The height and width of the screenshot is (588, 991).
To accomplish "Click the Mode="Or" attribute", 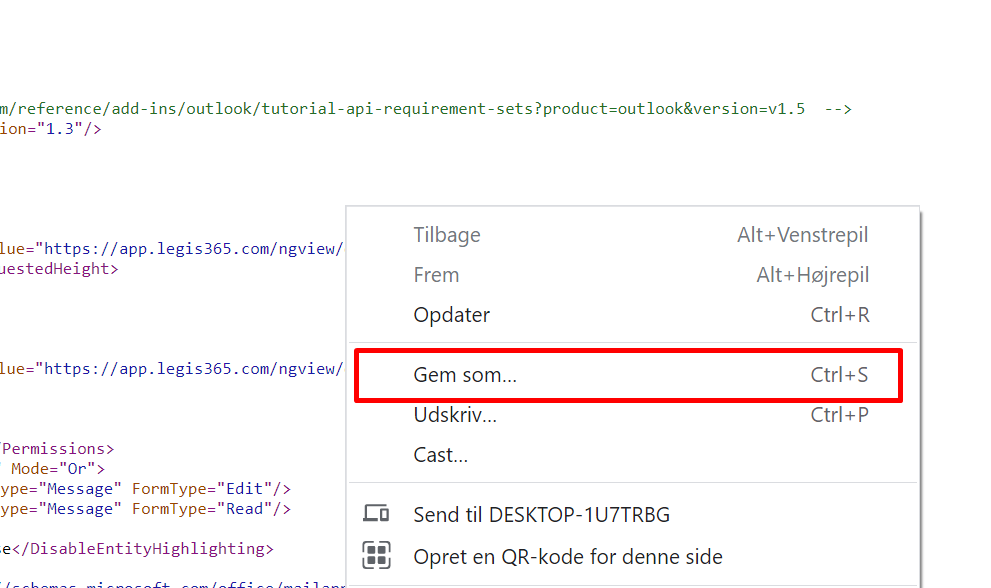I will click(x=57, y=469).
